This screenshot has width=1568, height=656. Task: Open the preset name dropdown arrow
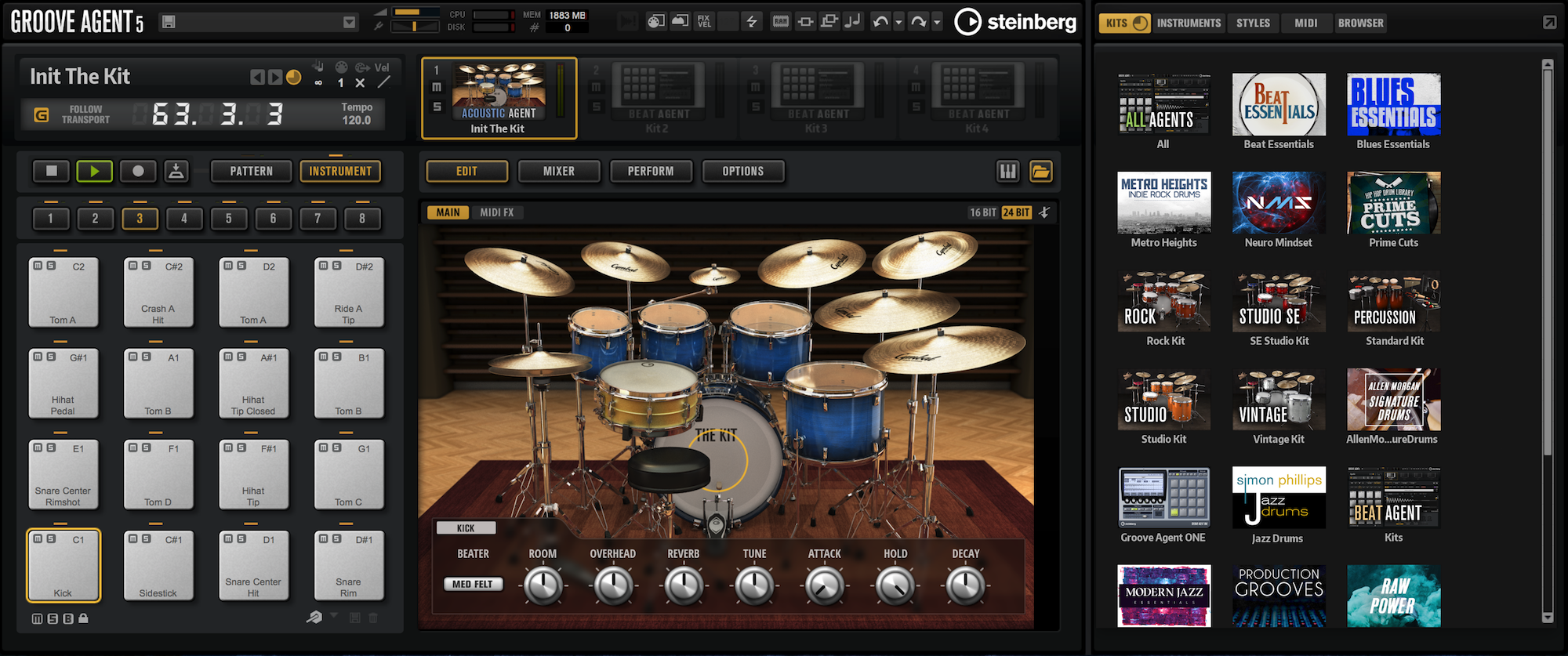point(350,23)
